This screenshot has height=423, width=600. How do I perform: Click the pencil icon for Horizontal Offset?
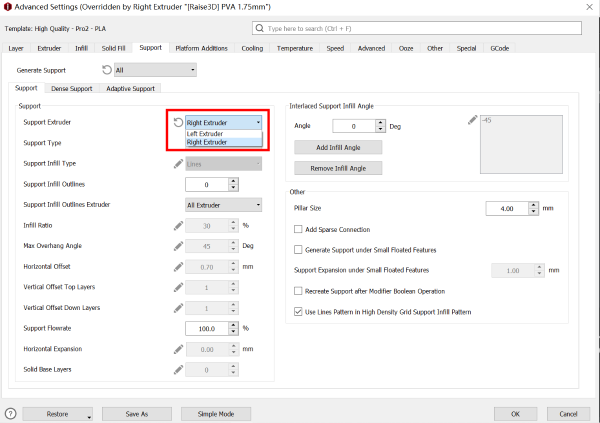point(178,267)
